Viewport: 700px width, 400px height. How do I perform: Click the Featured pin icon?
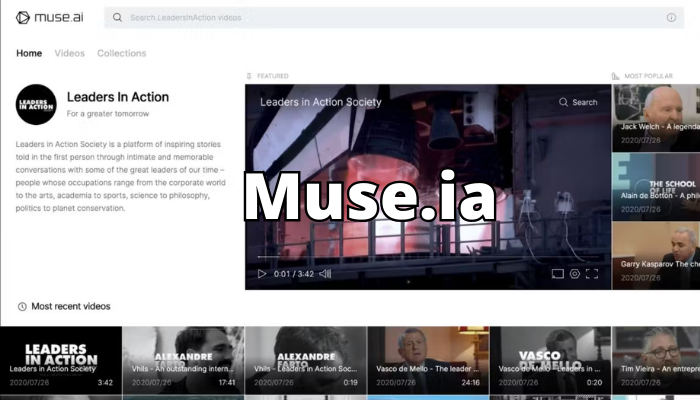(x=249, y=76)
